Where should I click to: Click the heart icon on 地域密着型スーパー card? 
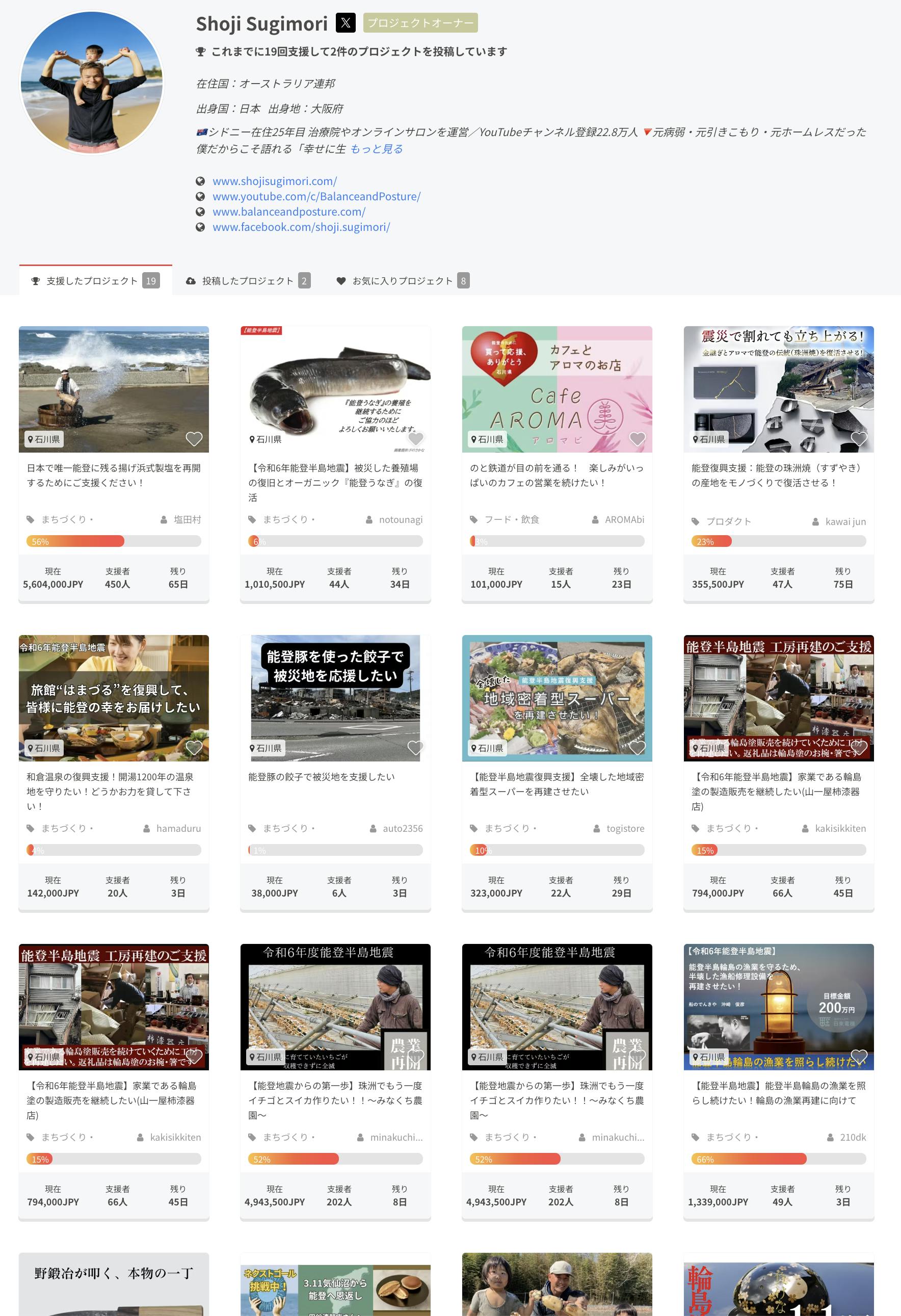tap(637, 748)
